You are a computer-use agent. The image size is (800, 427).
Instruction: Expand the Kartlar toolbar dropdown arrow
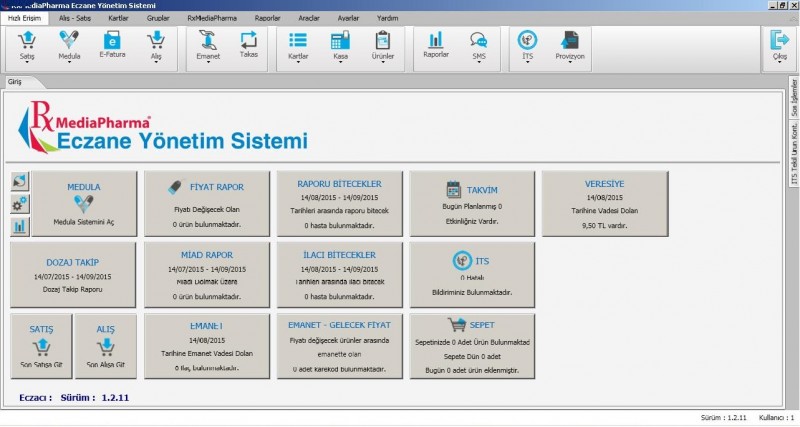297,64
